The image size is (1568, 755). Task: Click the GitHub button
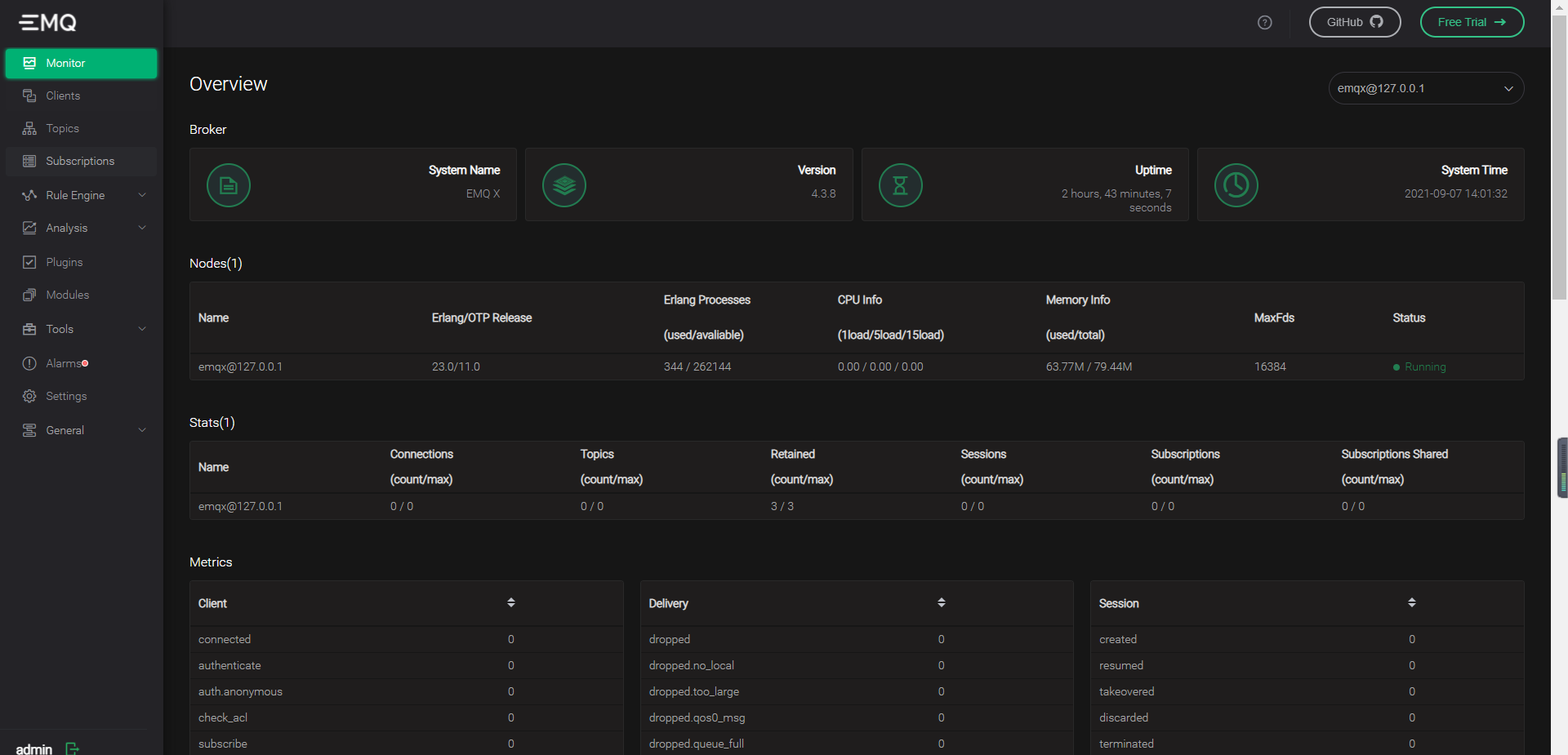[1355, 22]
